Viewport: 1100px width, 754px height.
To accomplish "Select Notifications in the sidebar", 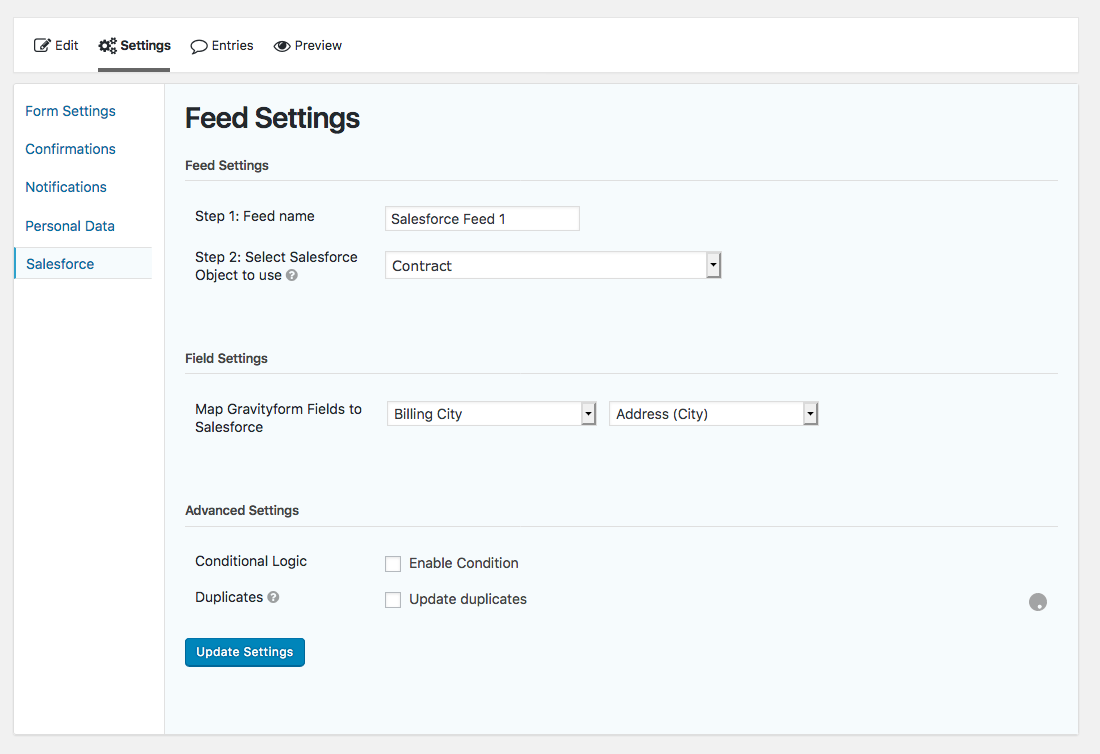I will [x=66, y=187].
